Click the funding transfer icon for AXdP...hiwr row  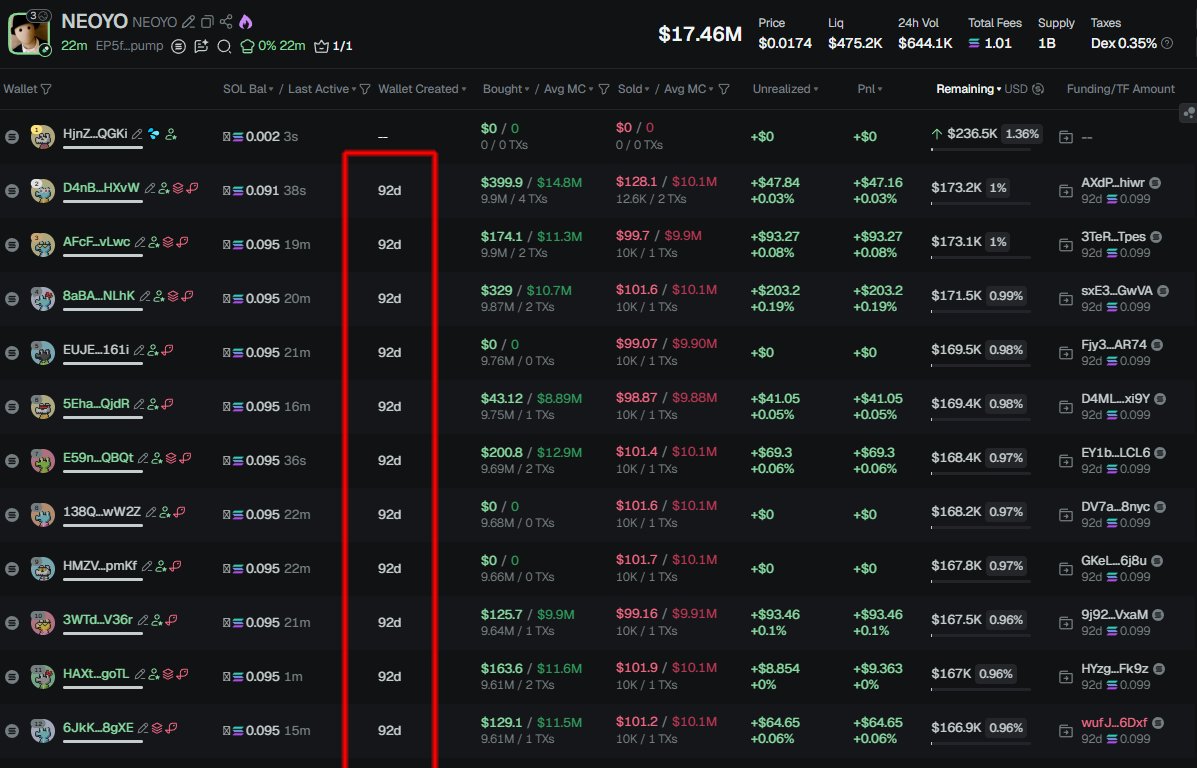click(x=1066, y=190)
